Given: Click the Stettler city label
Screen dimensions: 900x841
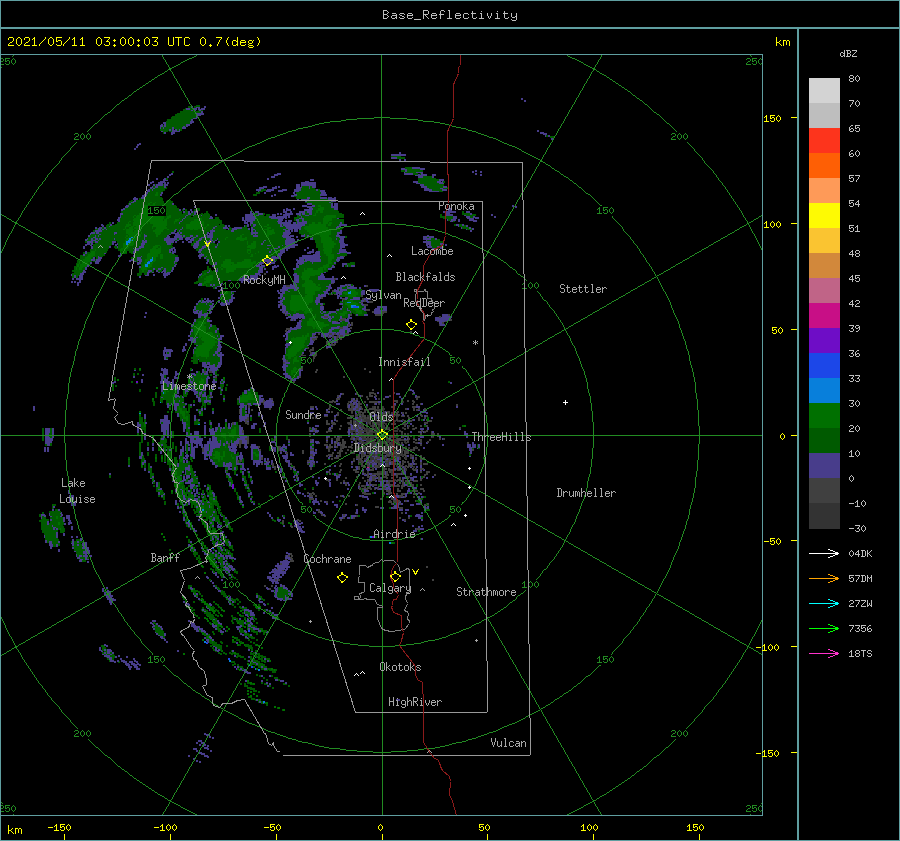Looking at the screenshot, I should 583,289.
